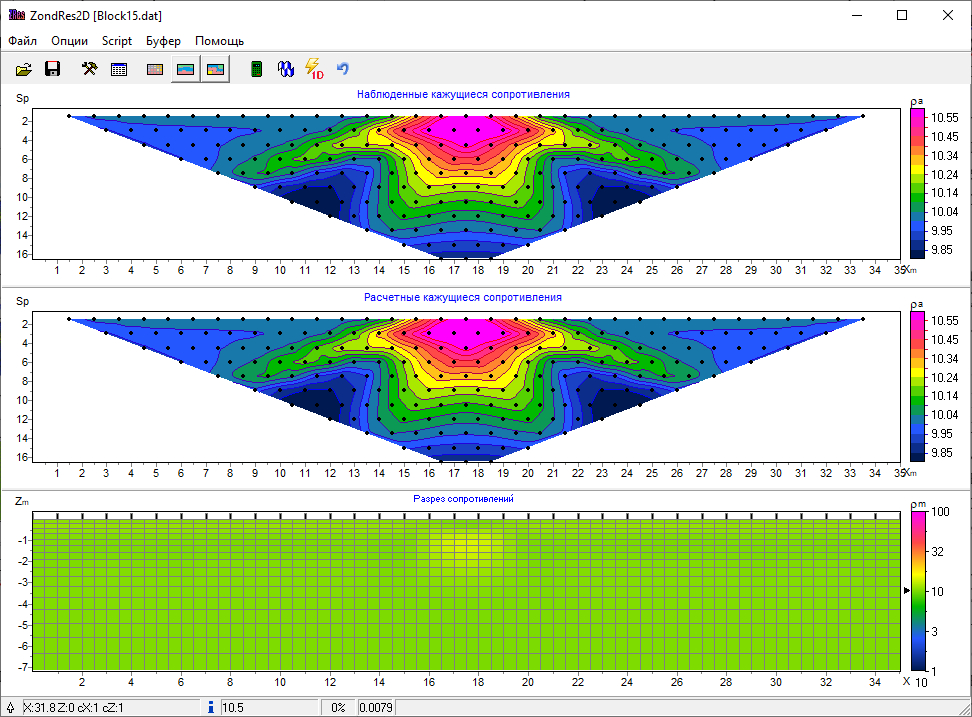The width and height of the screenshot is (972, 717).
Task: Click the '100' label on resistivity scale
Action: 940,512
